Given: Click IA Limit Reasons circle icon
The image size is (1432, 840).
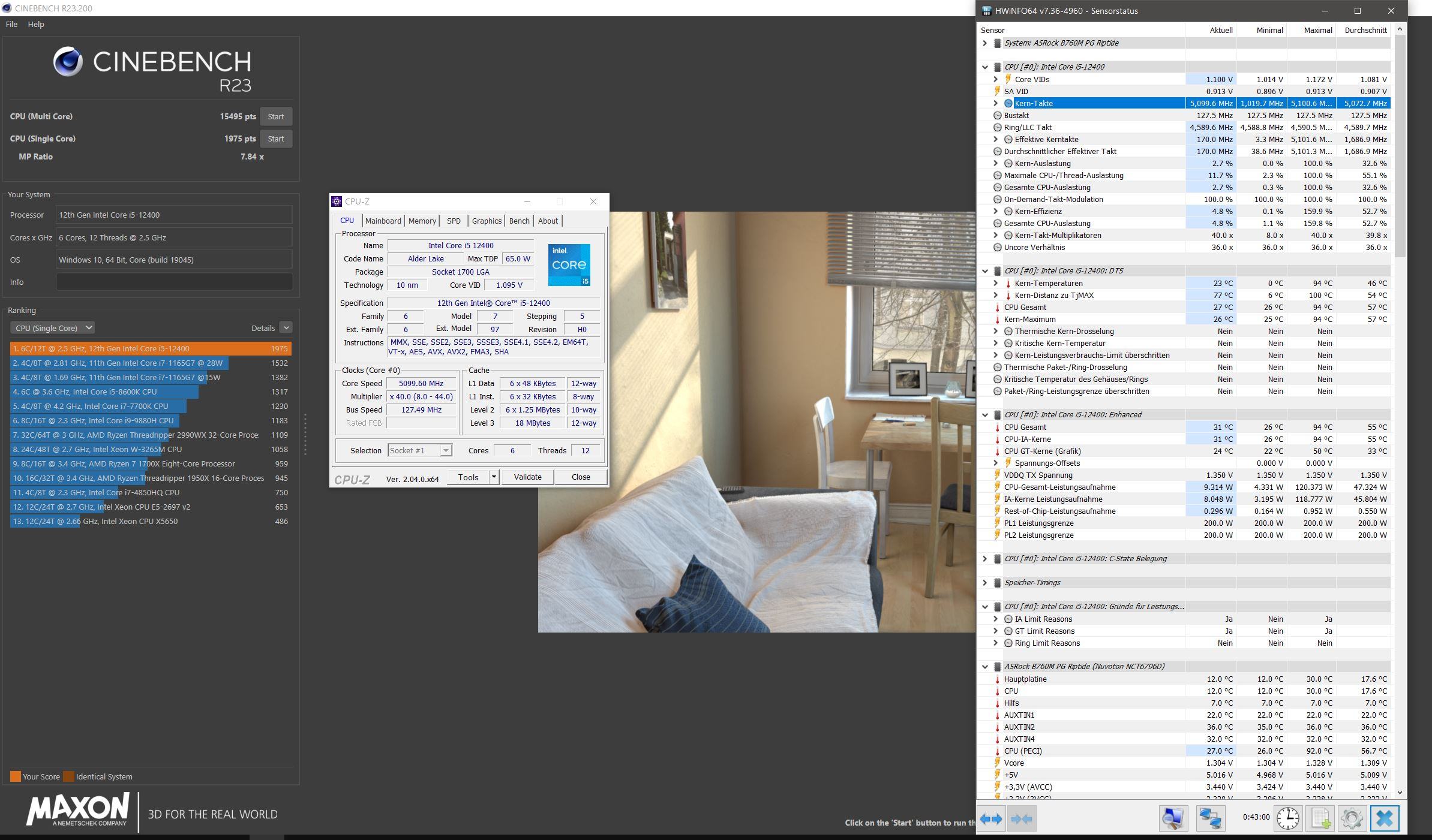Looking at the screenshot, I should (1008, 619).
